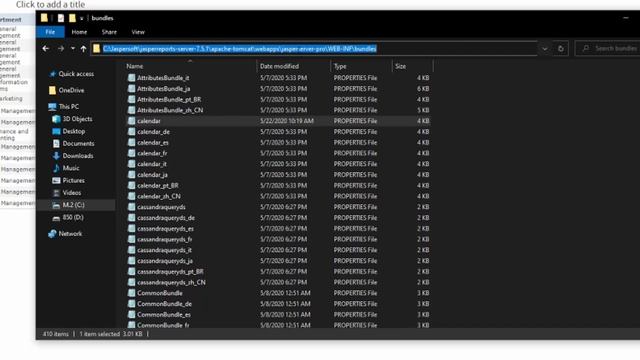Click the calendar_es file icon
Viewport: 640px width, 360px height.
click(131, 142)
